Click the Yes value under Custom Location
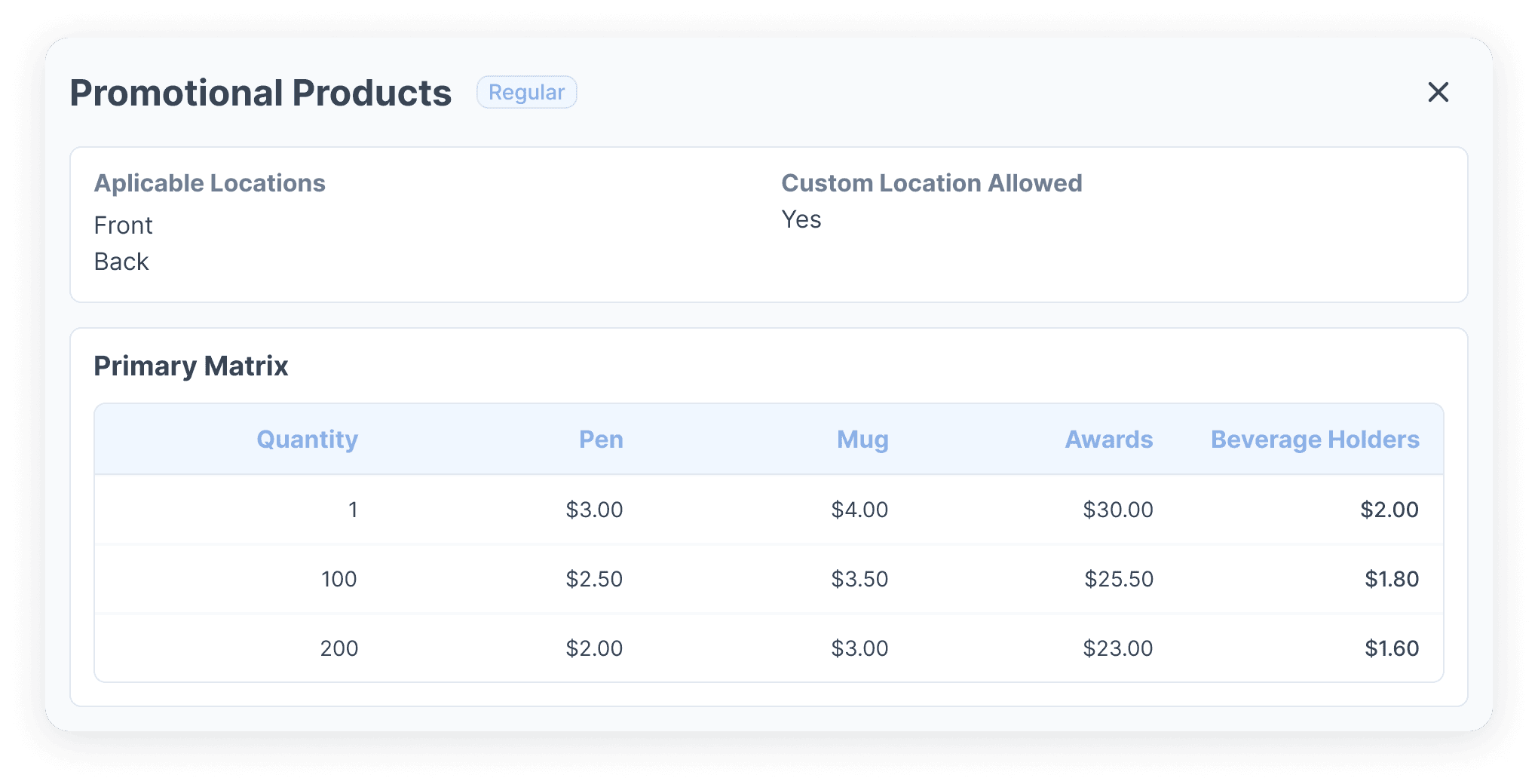The image size is (1538, 784). point(801,219)
